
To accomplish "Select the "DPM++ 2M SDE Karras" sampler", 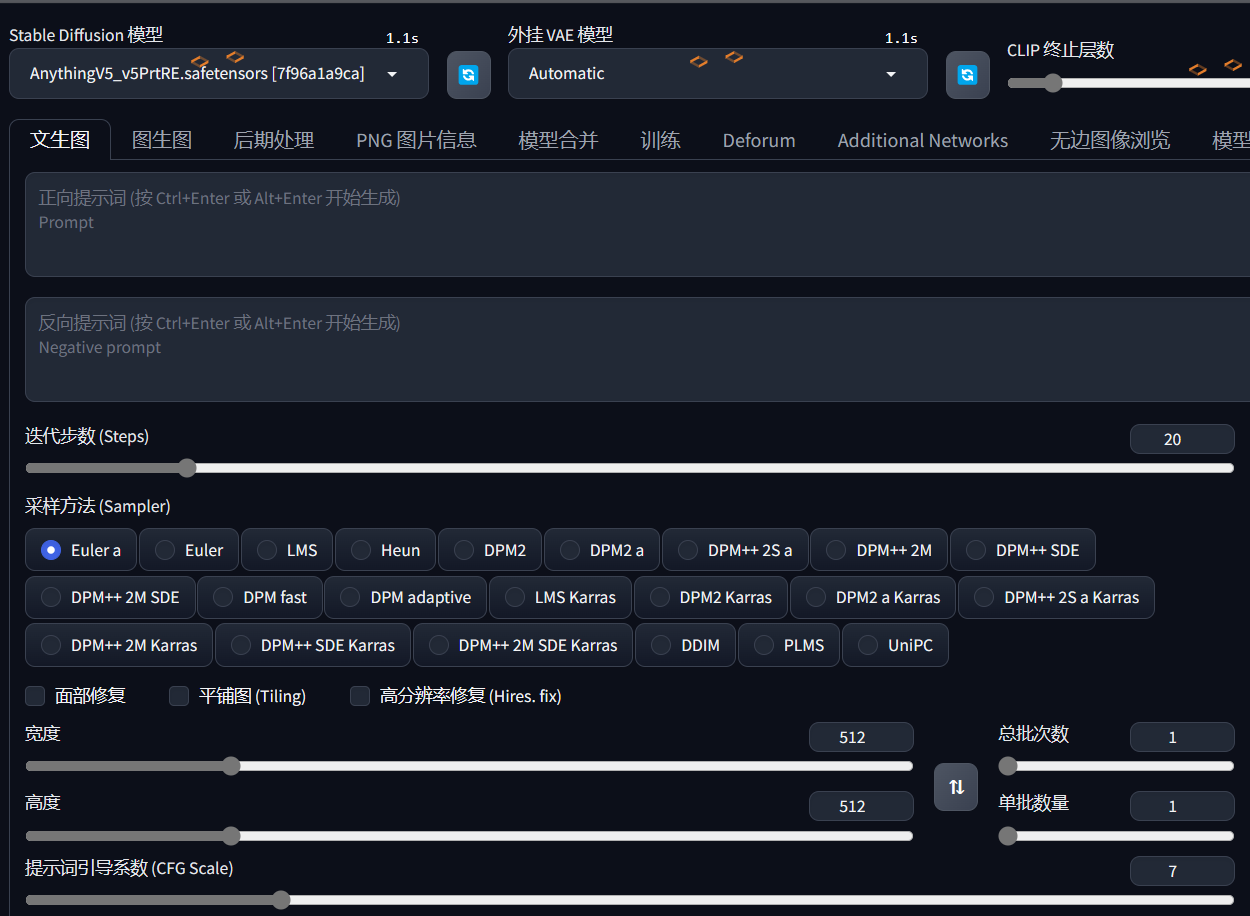I will coord(523,645).
